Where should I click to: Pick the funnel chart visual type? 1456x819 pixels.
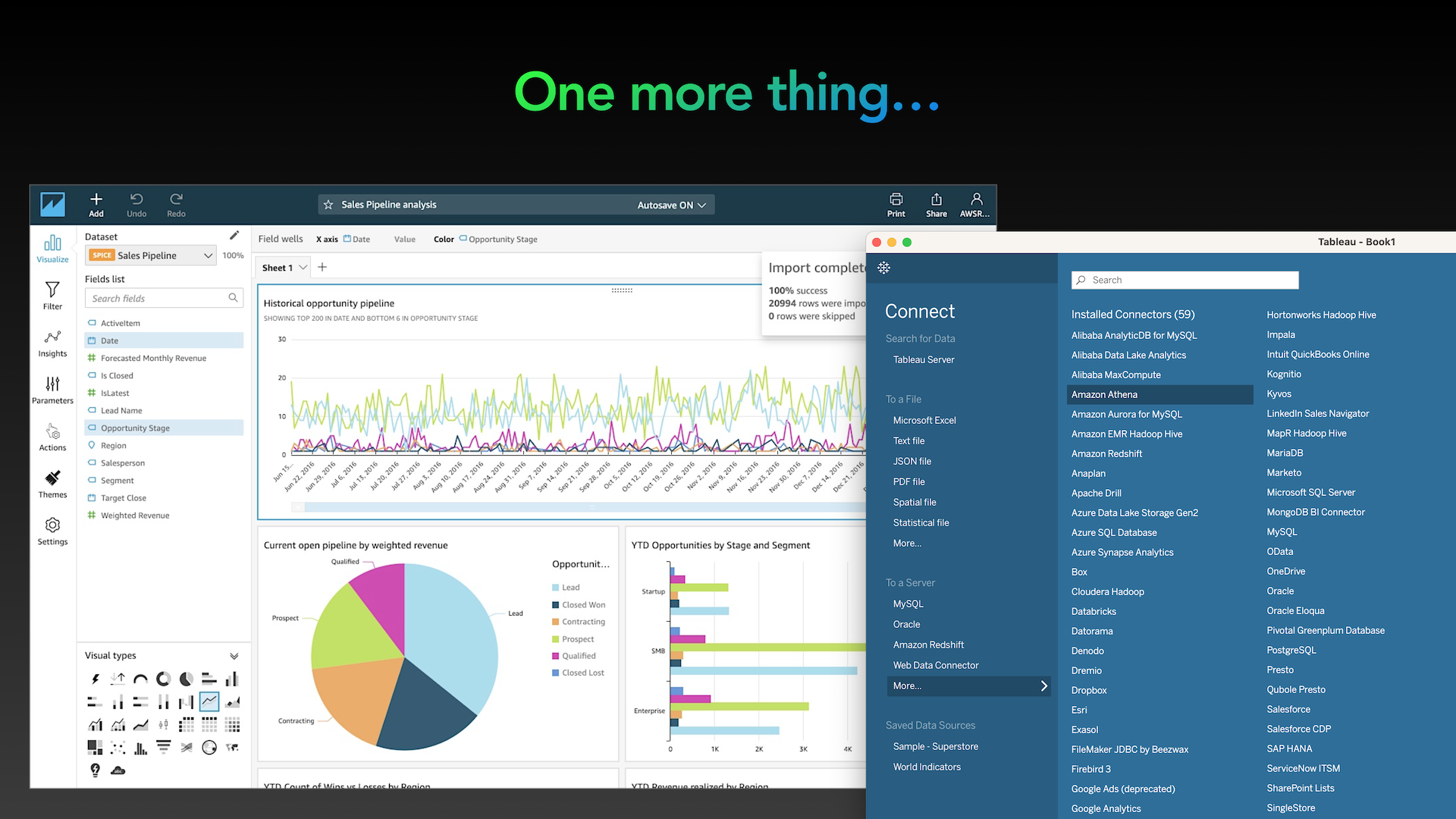point(163,748)
